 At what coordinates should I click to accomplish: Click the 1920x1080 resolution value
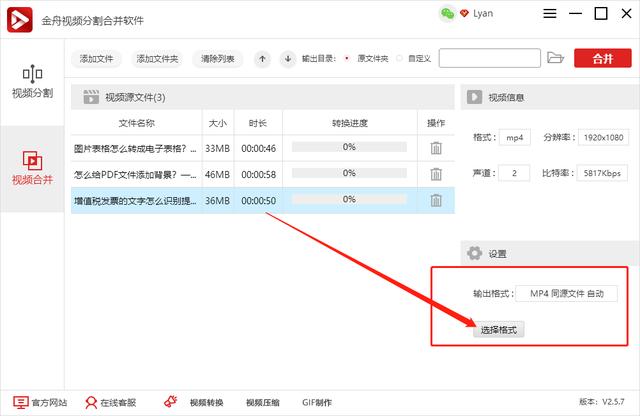603,138
